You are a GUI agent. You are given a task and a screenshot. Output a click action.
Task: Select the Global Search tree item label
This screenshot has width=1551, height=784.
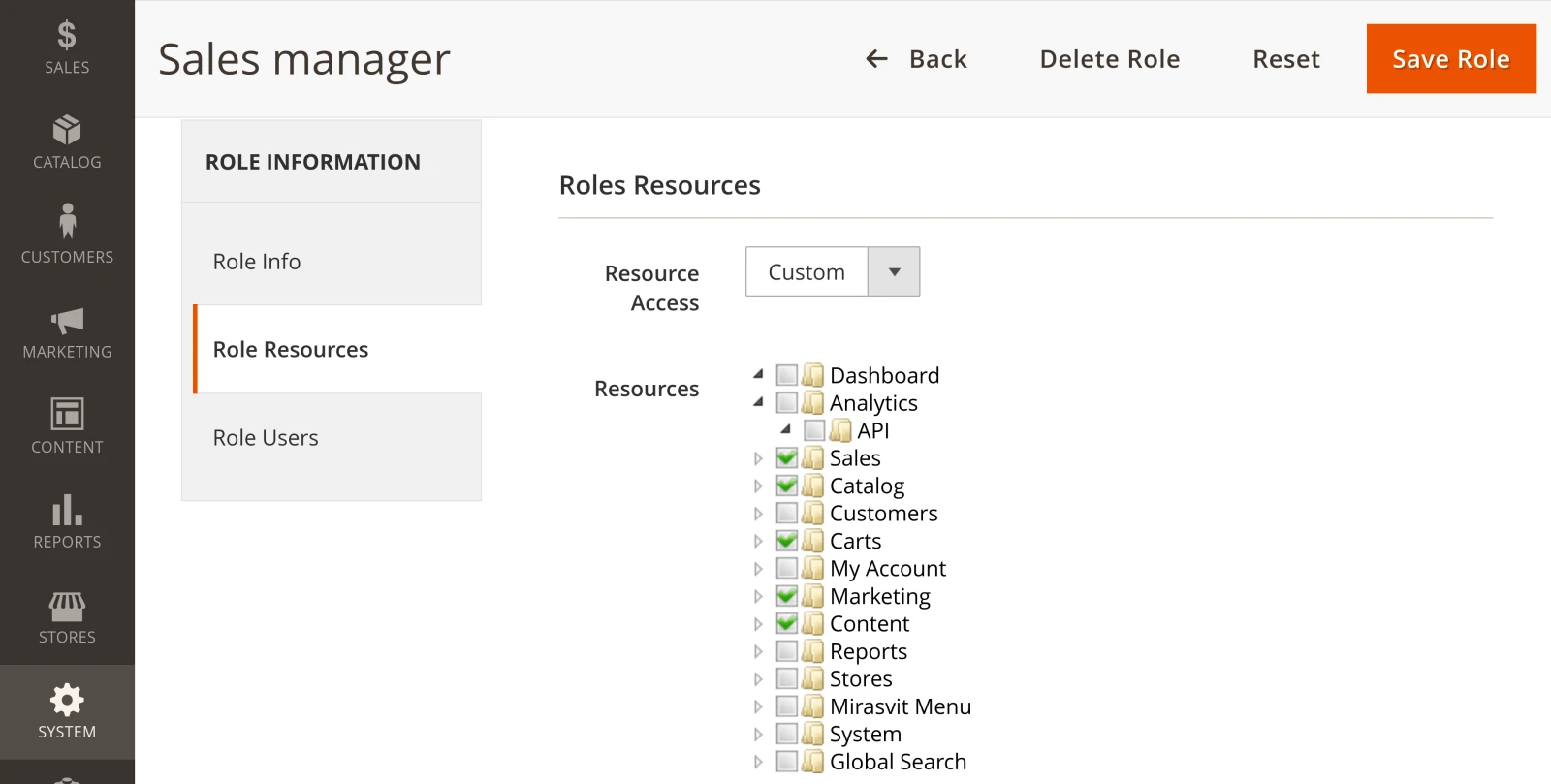(898, 762)
